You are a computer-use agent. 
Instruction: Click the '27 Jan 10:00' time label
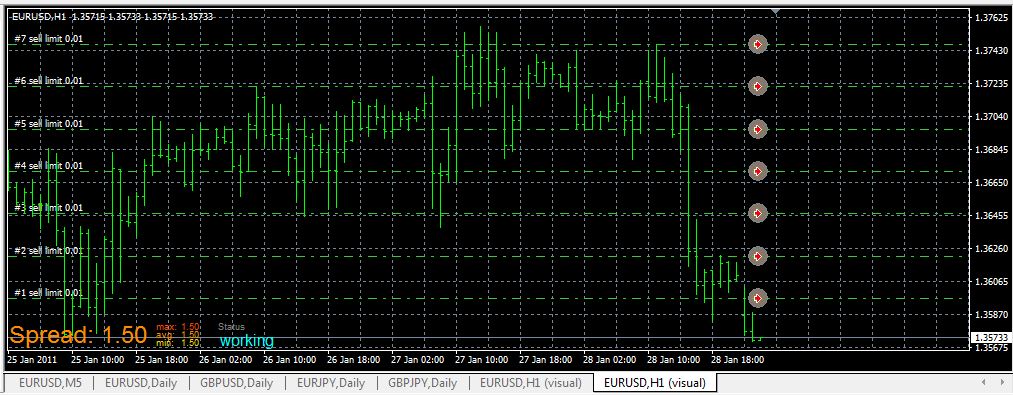click(x=482, y=359)
